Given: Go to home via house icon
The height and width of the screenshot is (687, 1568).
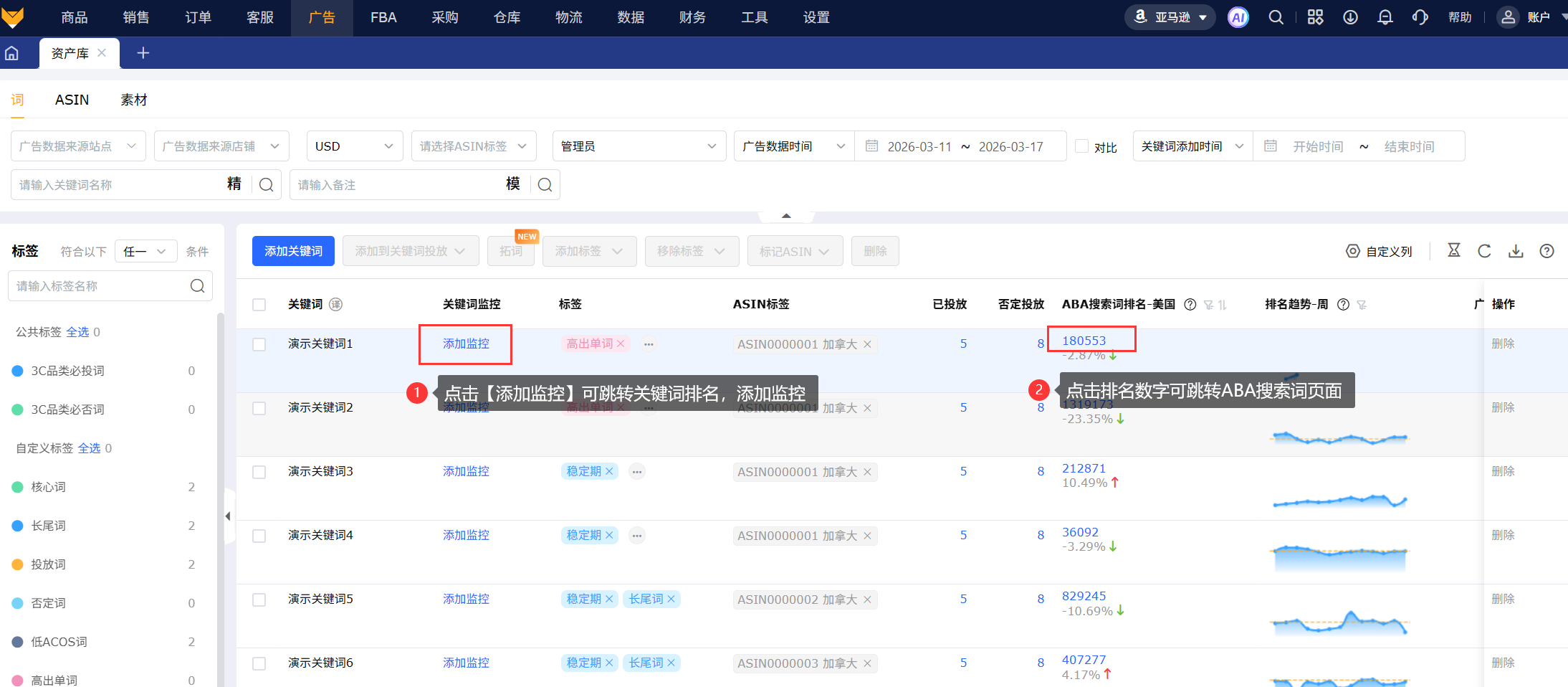Looking at the screenshot, I should [12, 53].
